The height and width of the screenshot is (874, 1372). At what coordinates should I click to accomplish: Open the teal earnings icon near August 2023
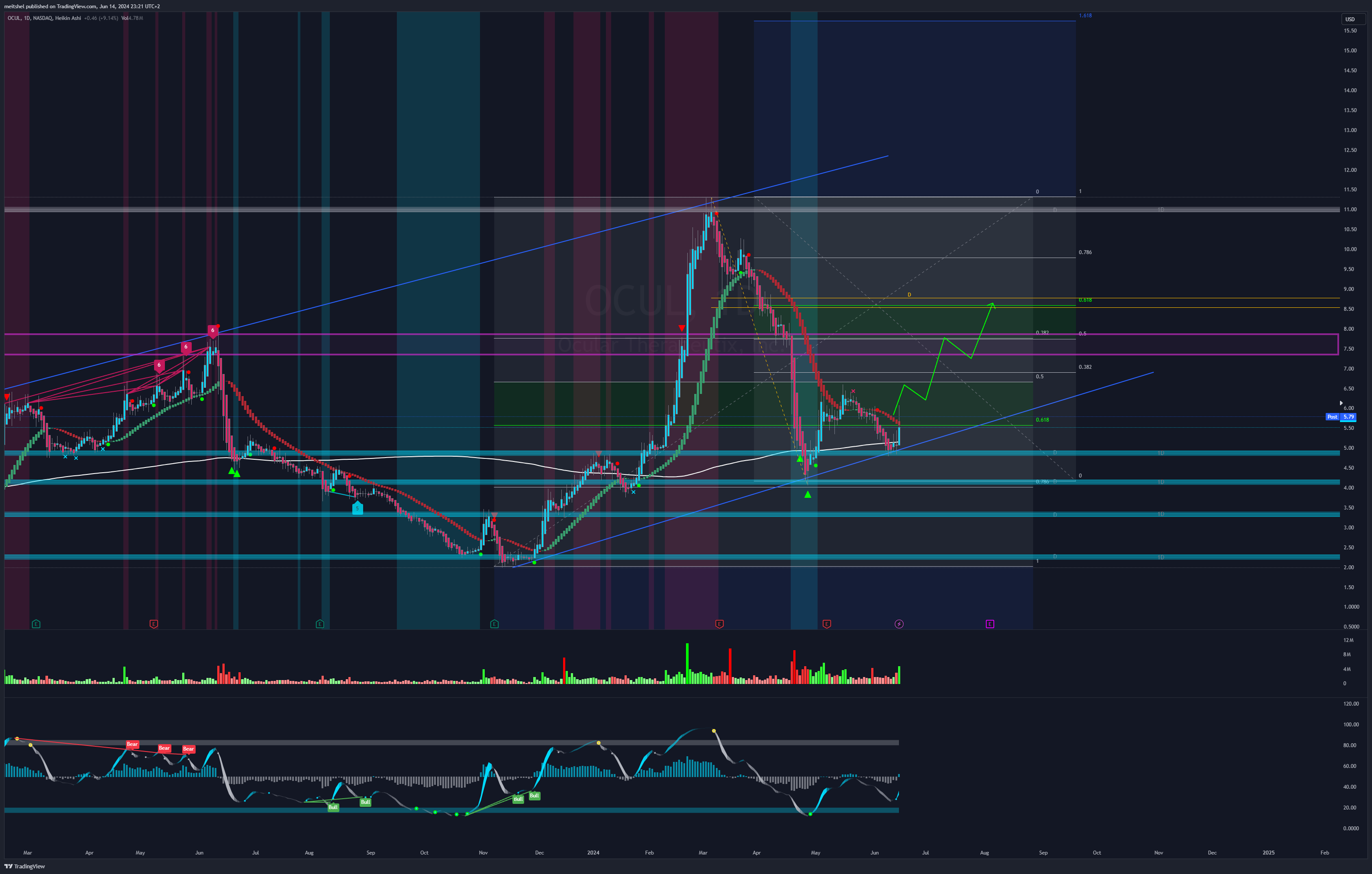pos(320,624)
